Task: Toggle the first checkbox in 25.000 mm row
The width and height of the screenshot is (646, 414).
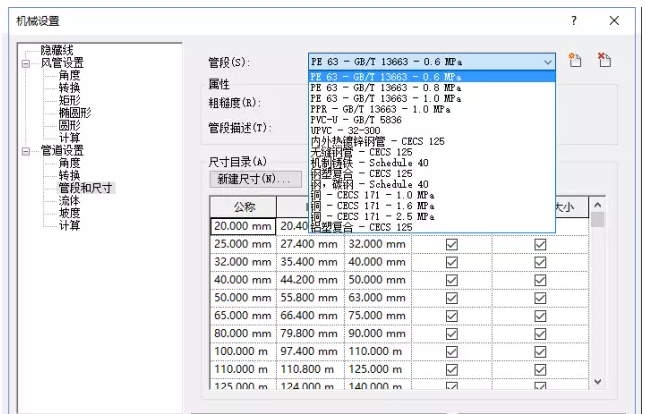Action: pos(451,244)
